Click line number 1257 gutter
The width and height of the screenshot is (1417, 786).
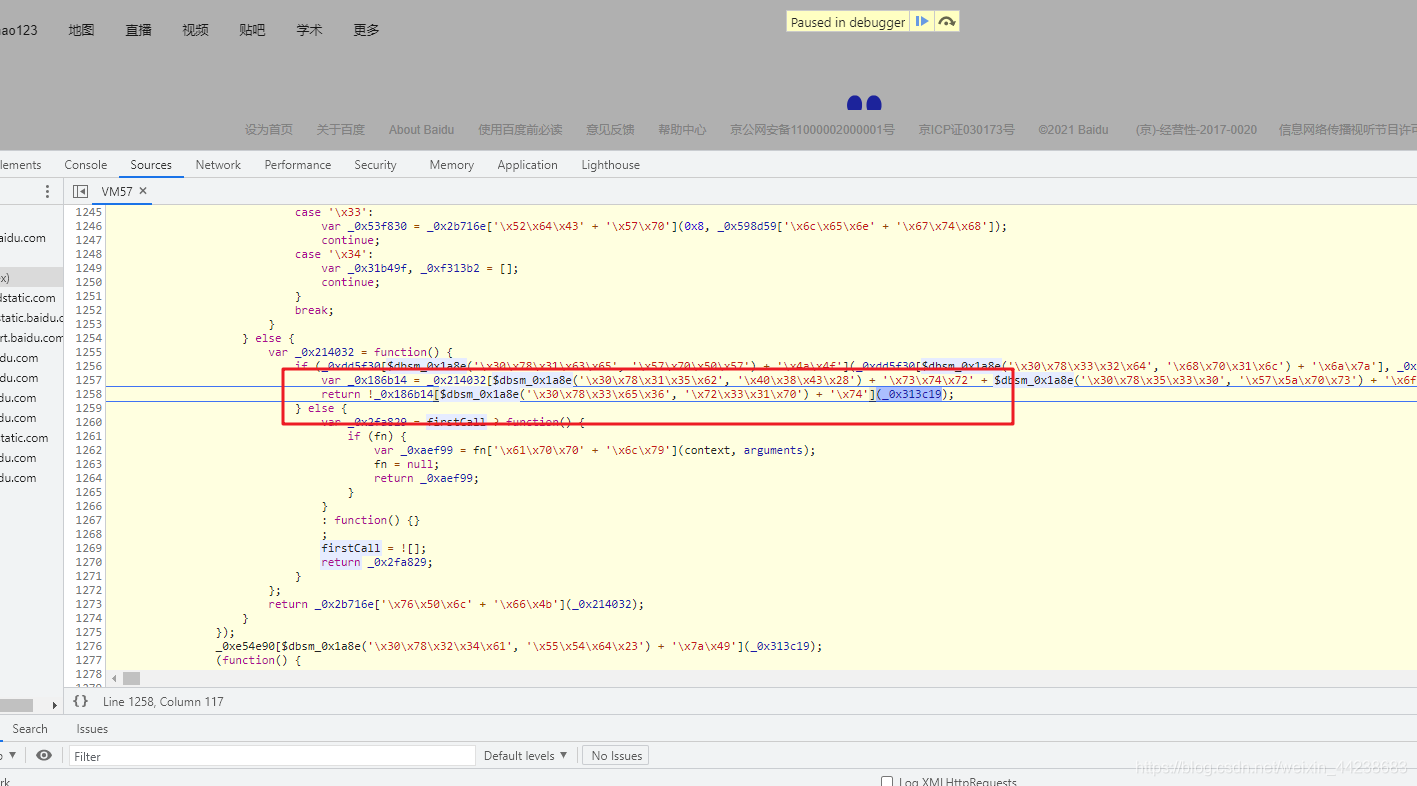89,380
